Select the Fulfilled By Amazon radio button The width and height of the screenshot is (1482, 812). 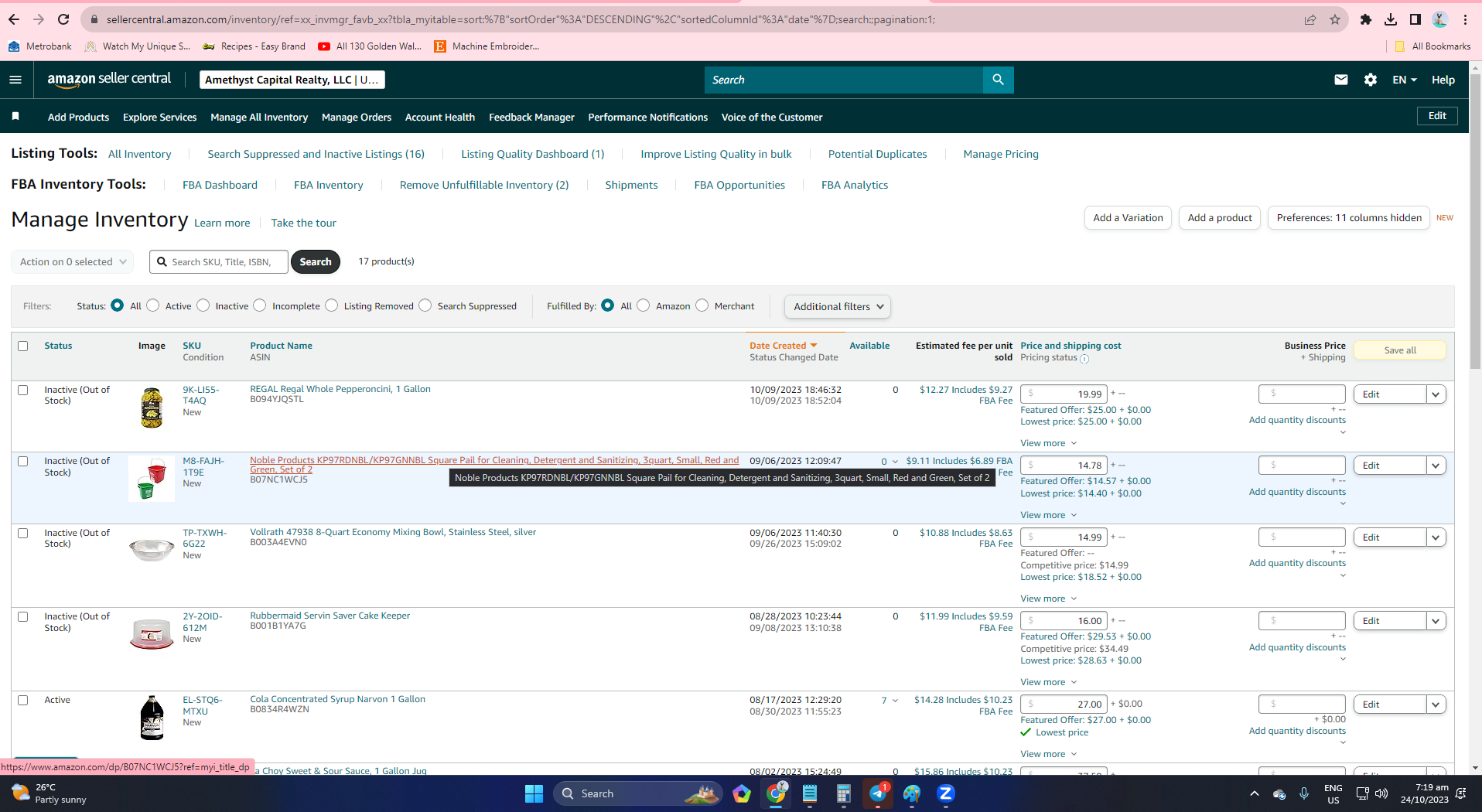click(644, 305)
